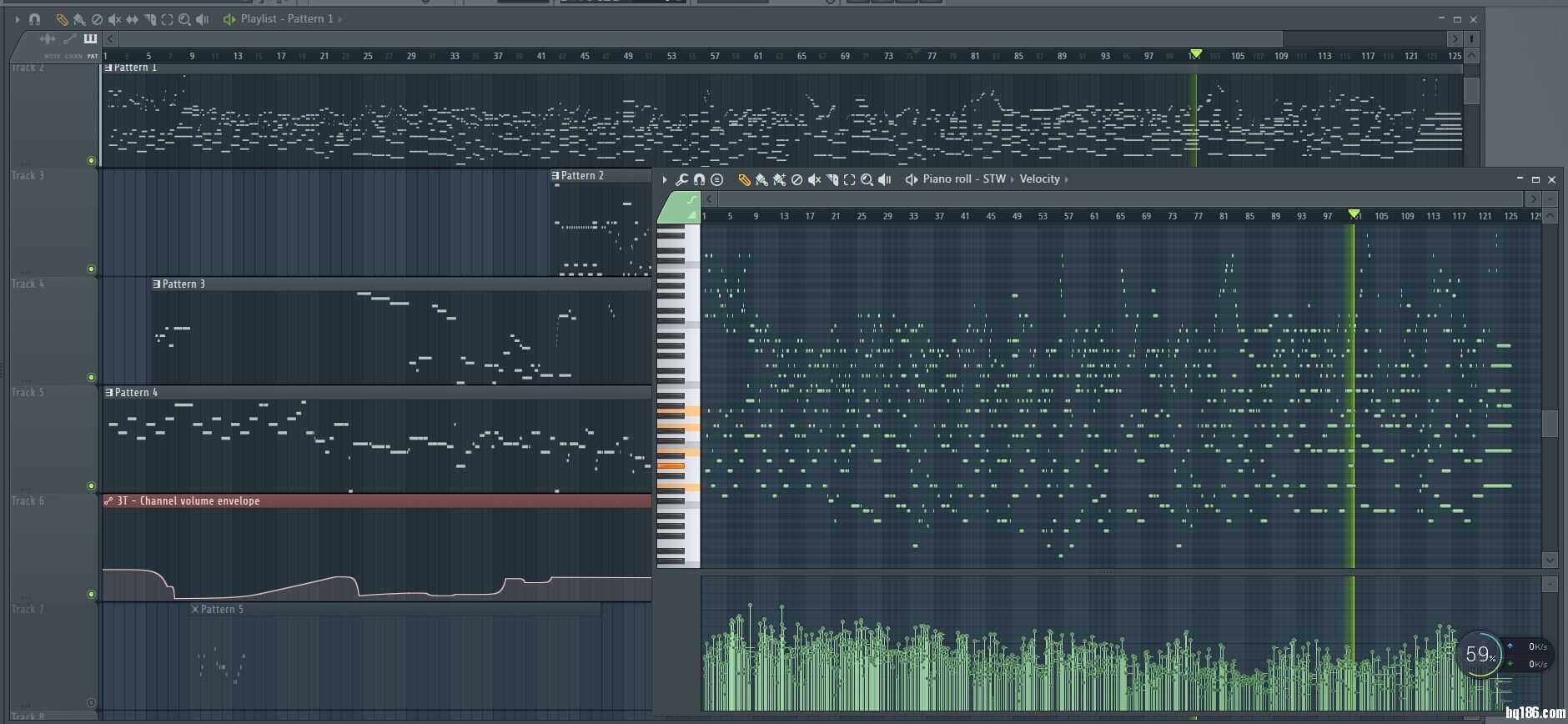
Task: Select the Mute tool in Playlist toolbar
Action: 114,19
